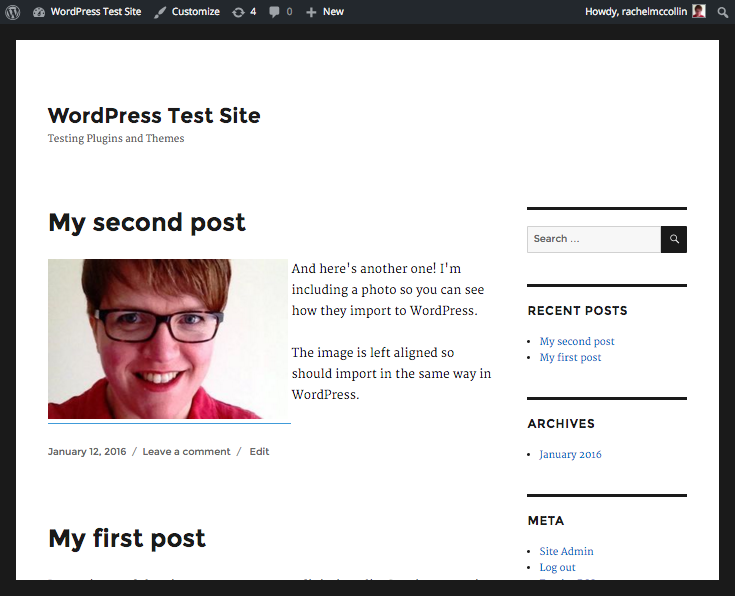Click the black sidebar search button

coord(674,239)
